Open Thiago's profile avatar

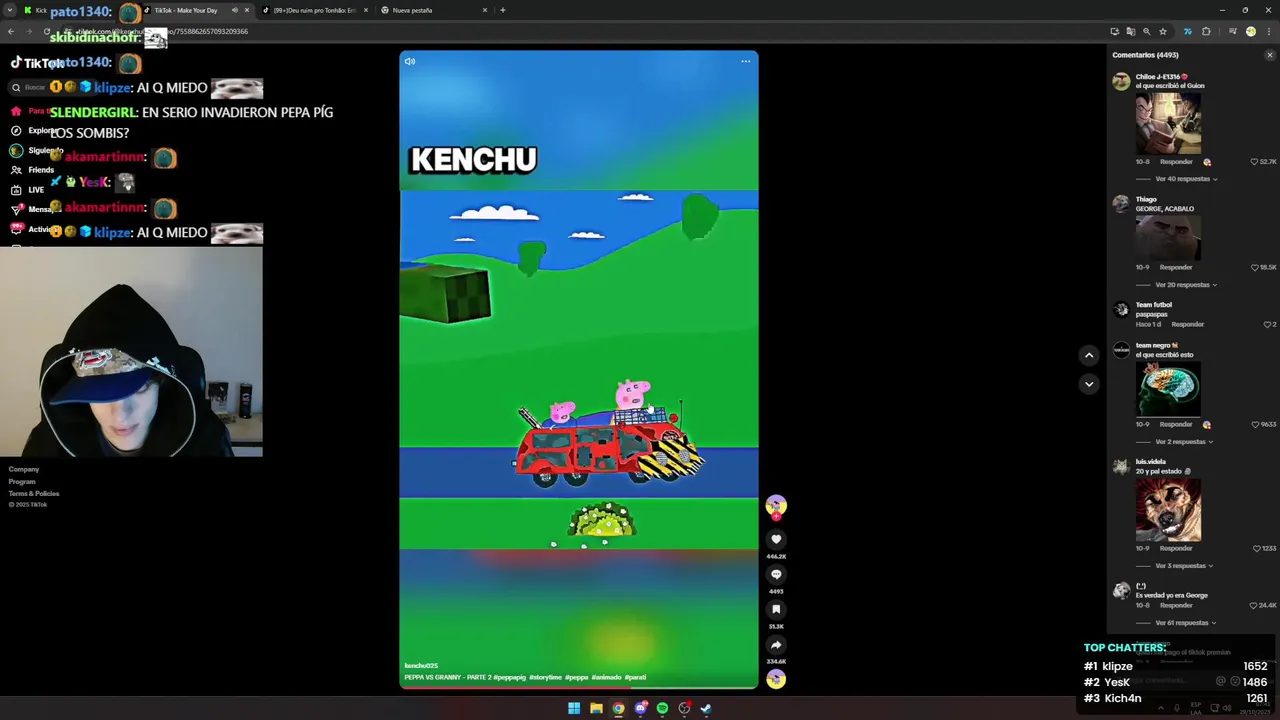click(x=1121, y=204)
